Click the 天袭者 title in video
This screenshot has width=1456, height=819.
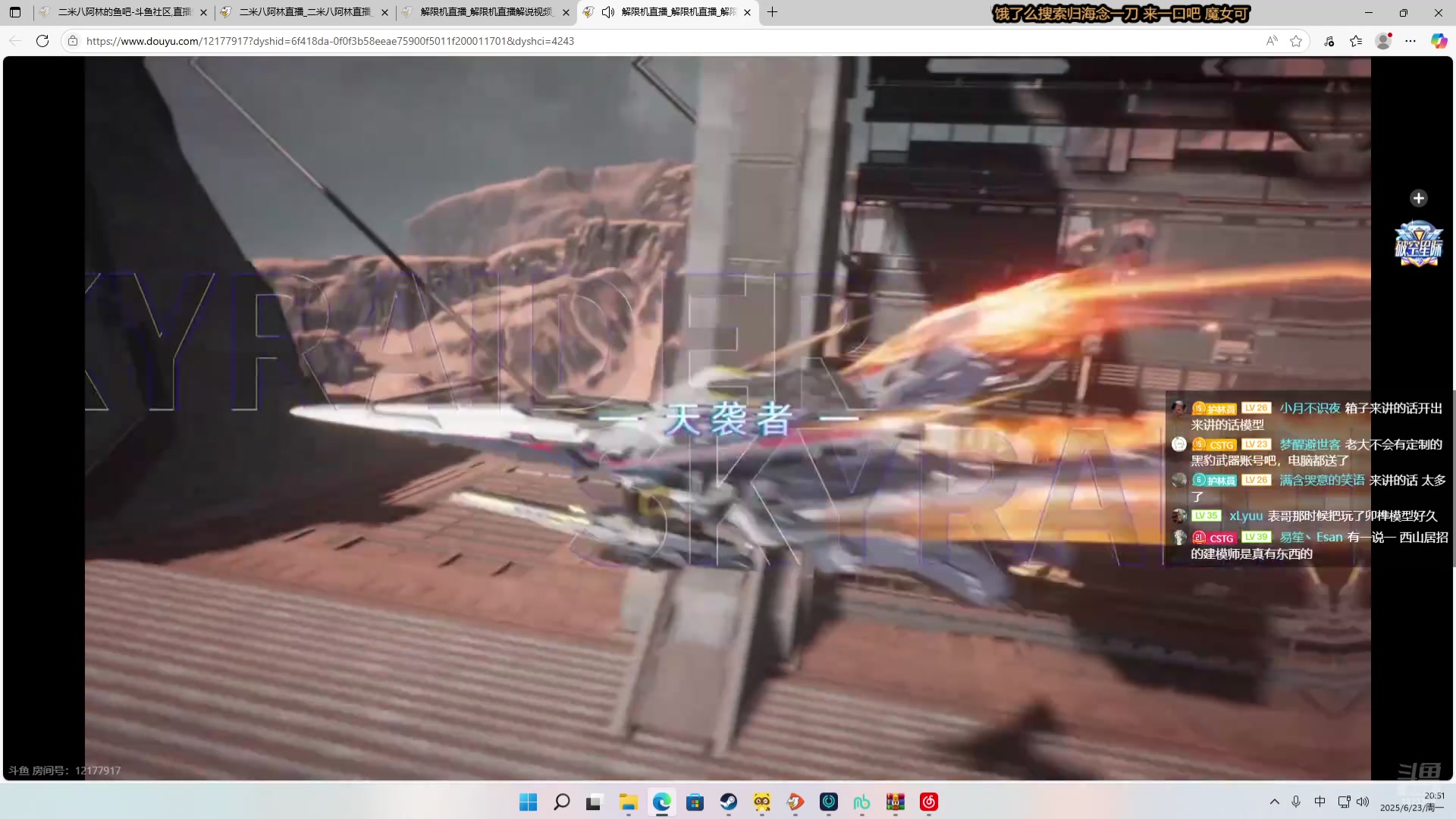(x=729, y=419)
